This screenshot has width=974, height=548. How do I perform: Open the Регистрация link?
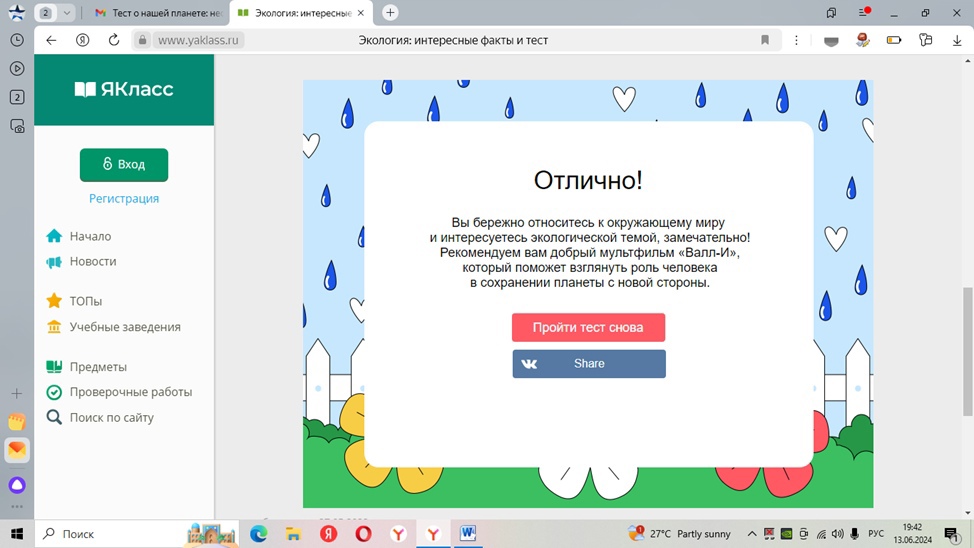pos(124,199)
